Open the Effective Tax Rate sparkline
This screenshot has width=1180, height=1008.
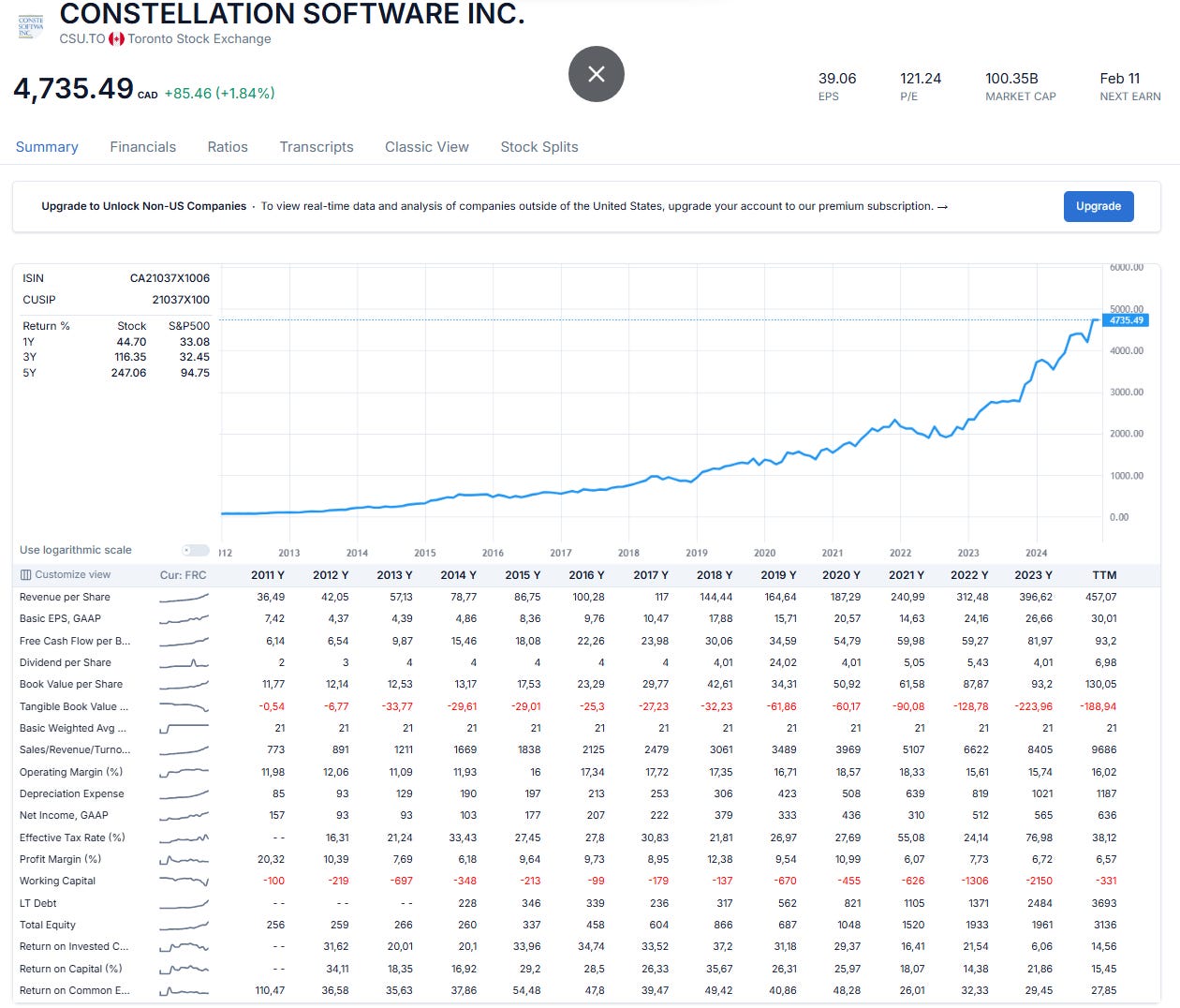click(184, 838)
